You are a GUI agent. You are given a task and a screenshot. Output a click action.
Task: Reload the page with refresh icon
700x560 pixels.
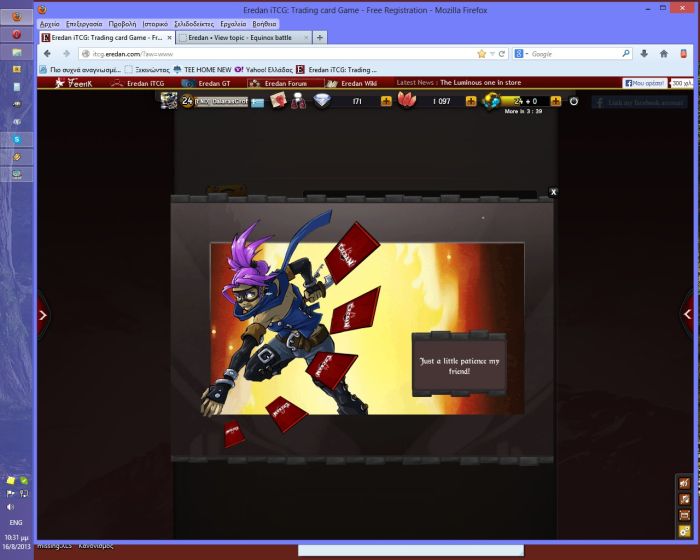[502, 54]
